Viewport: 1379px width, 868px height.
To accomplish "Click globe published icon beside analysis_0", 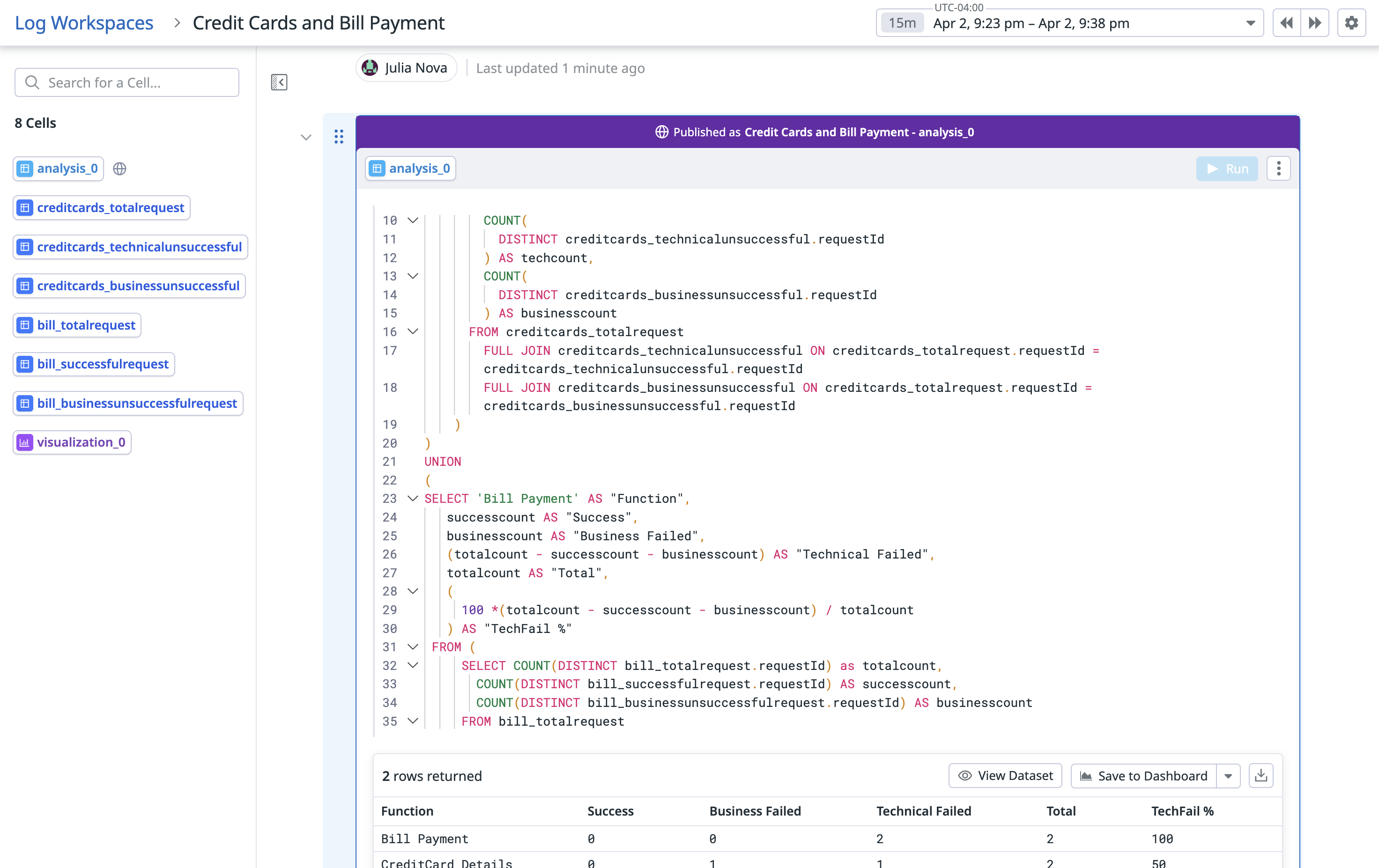I will 120,169.
